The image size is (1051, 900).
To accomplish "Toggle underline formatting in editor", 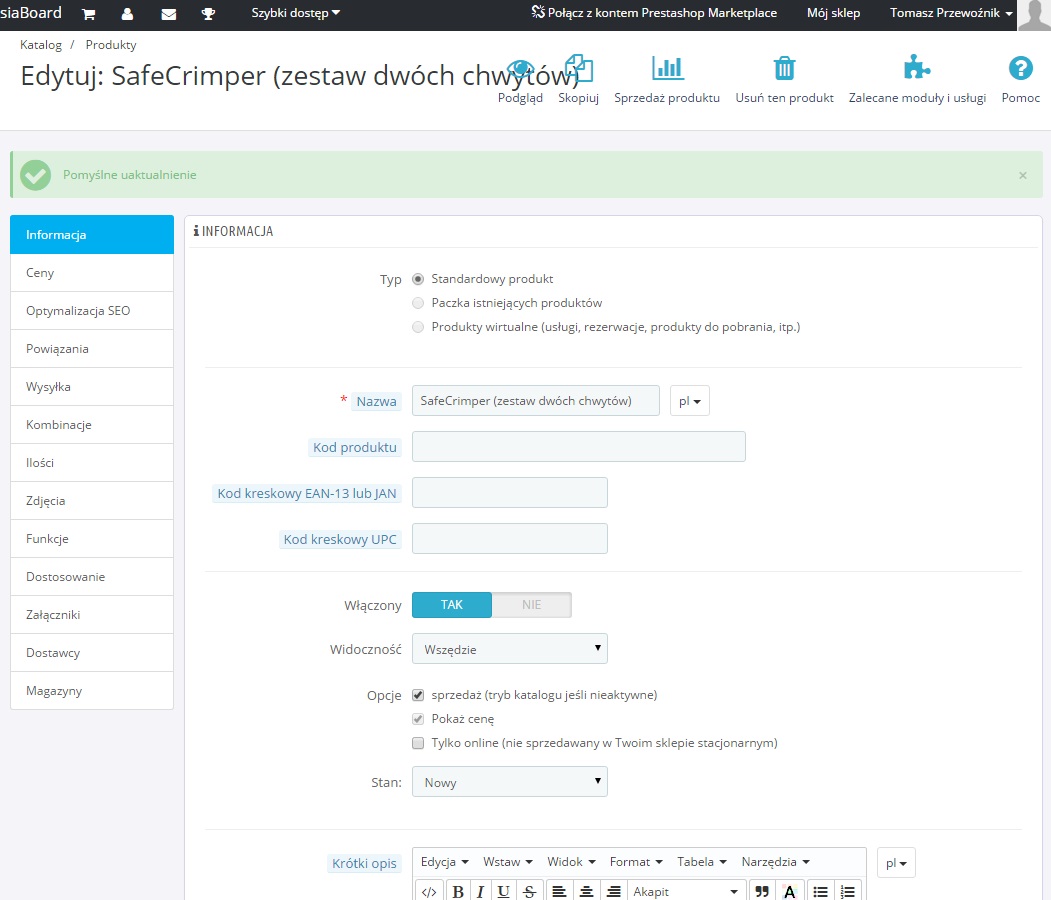I will click(x=503, y=891).
